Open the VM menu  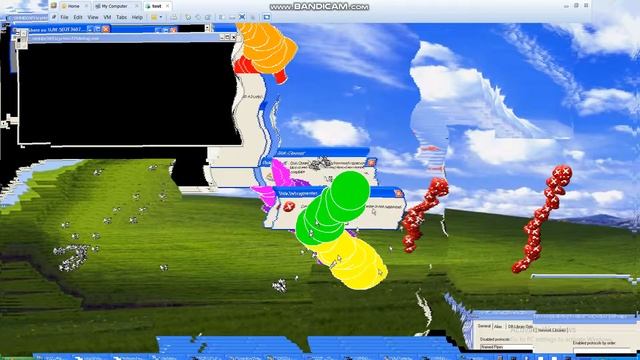coord(107,18)
